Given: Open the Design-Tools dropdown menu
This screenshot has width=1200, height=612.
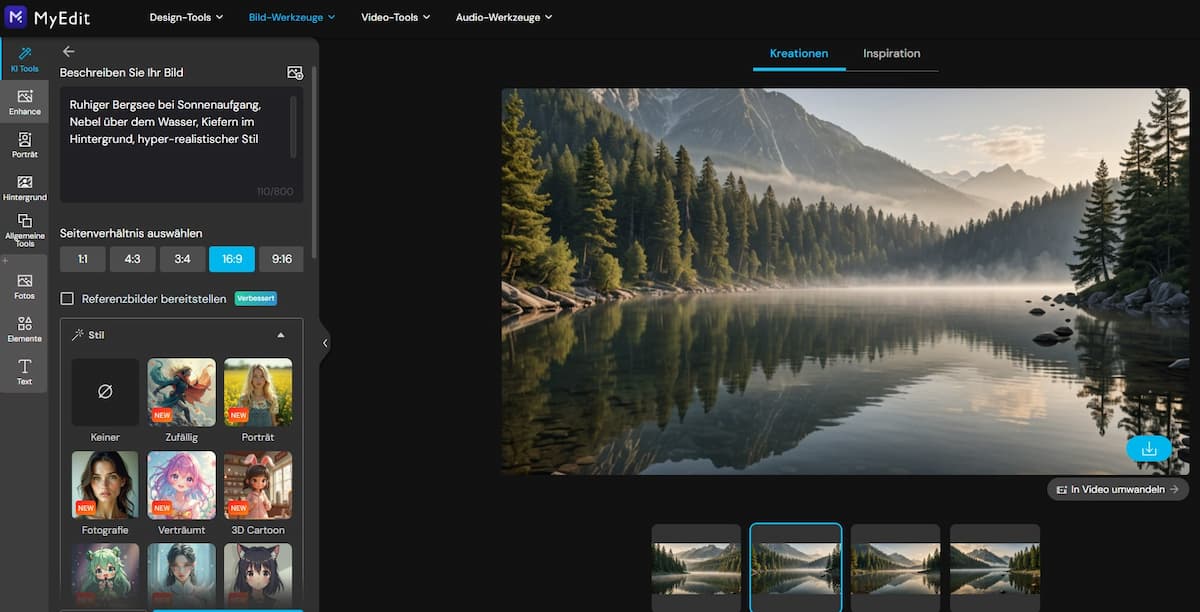Looking at the screenshot, I should [187, 17].
